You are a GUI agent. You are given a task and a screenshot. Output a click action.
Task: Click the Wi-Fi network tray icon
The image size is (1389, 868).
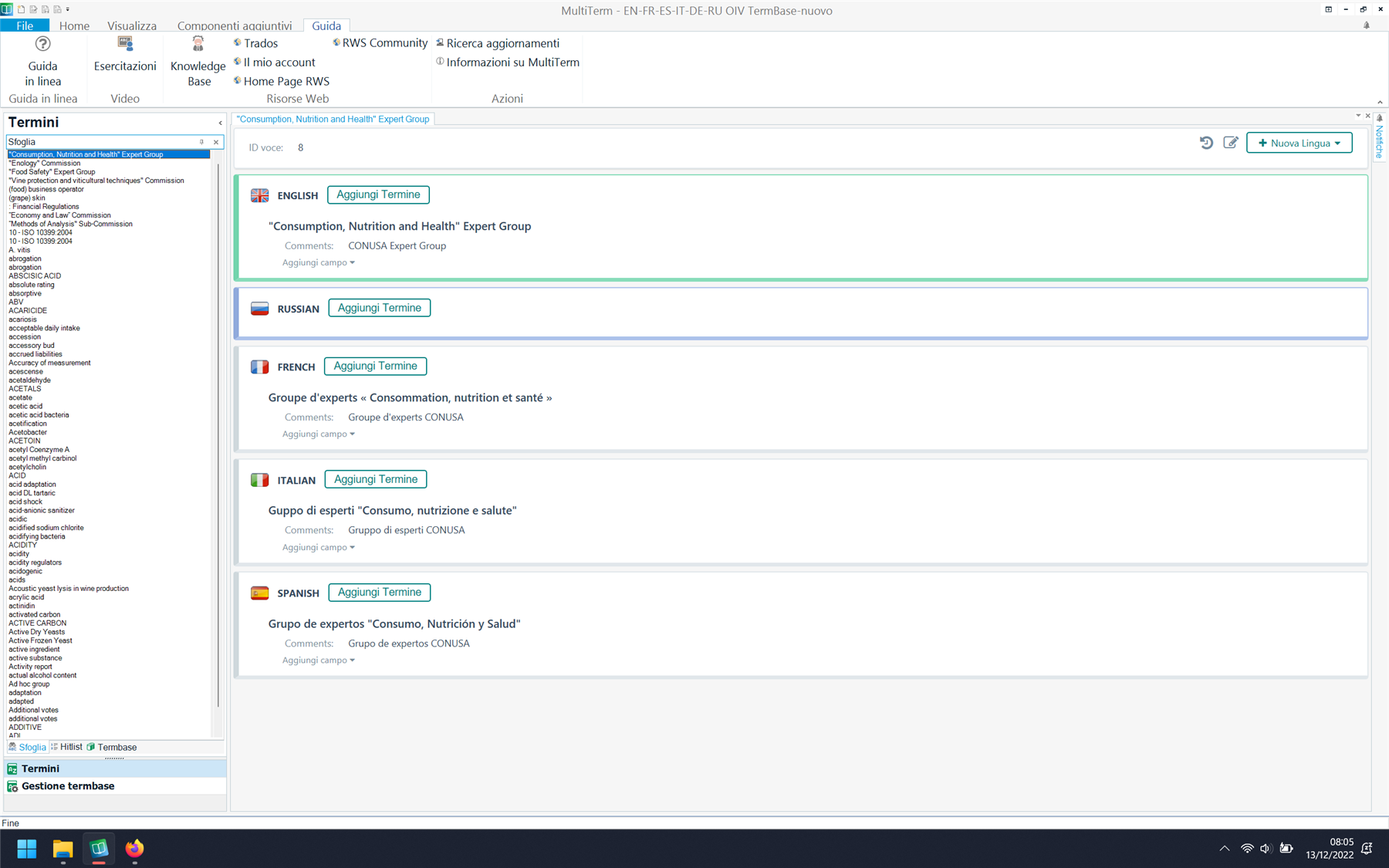click(1247, 849)
